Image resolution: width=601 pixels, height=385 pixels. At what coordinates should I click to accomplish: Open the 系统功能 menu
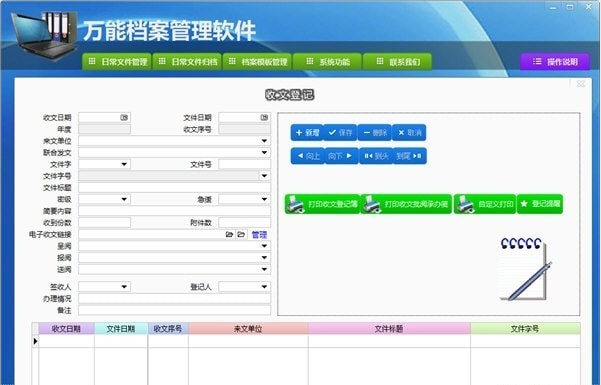point(327,62)
